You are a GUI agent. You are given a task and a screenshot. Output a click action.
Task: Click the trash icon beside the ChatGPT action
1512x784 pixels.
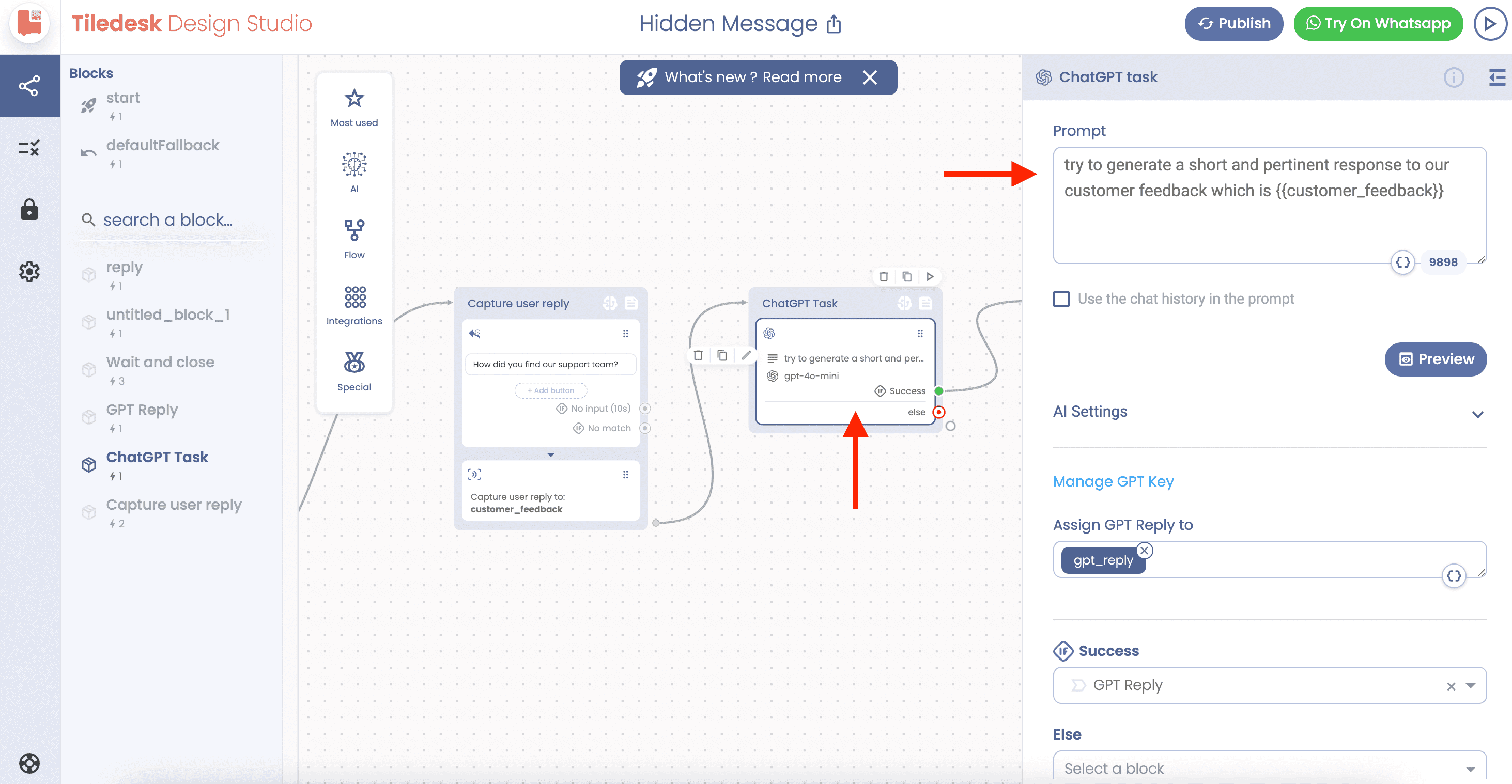pos(698,355)
